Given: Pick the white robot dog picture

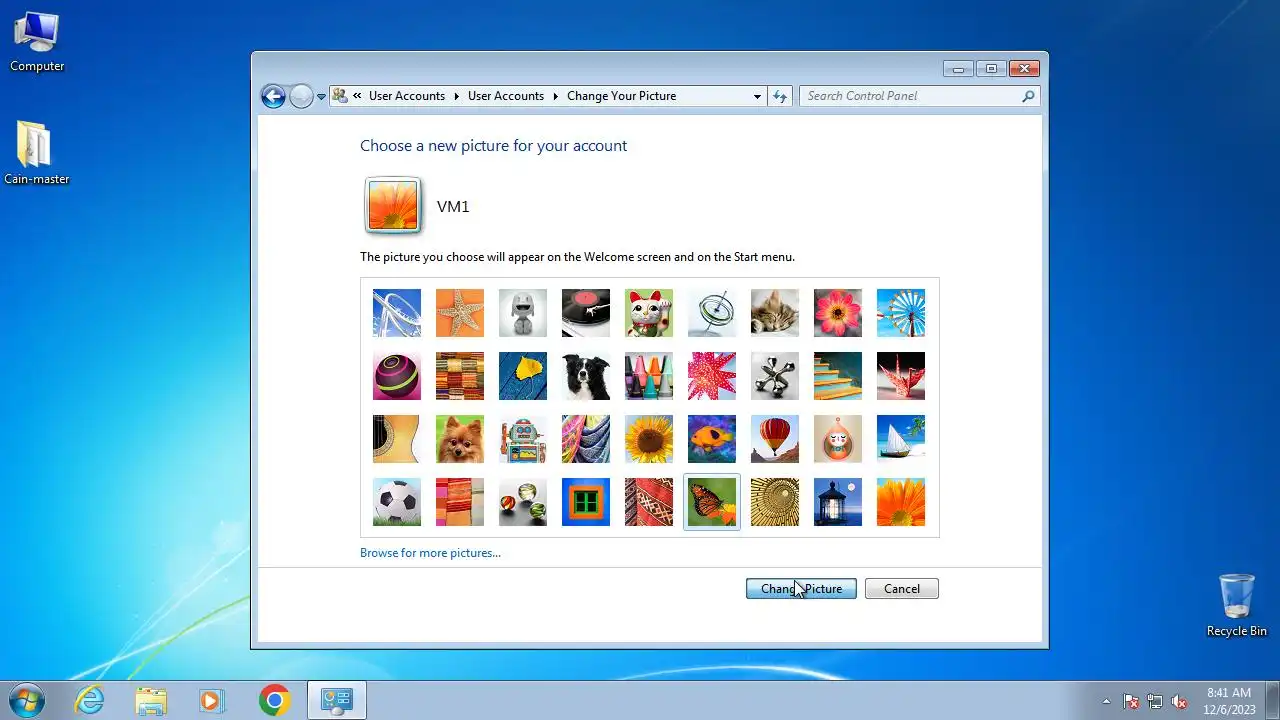Looking at the screenshot, I should pyautogui.click(x=523, y=313).
